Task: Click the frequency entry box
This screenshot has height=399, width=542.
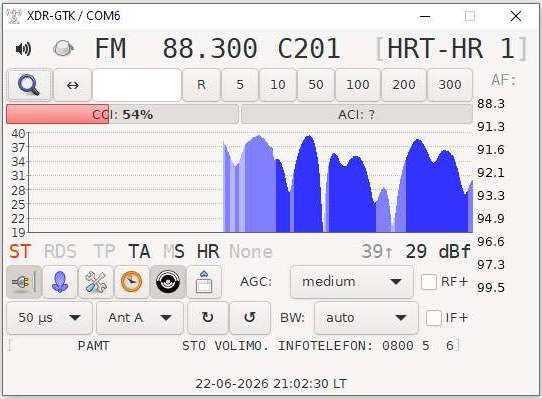Action: [x=137, y=85]
